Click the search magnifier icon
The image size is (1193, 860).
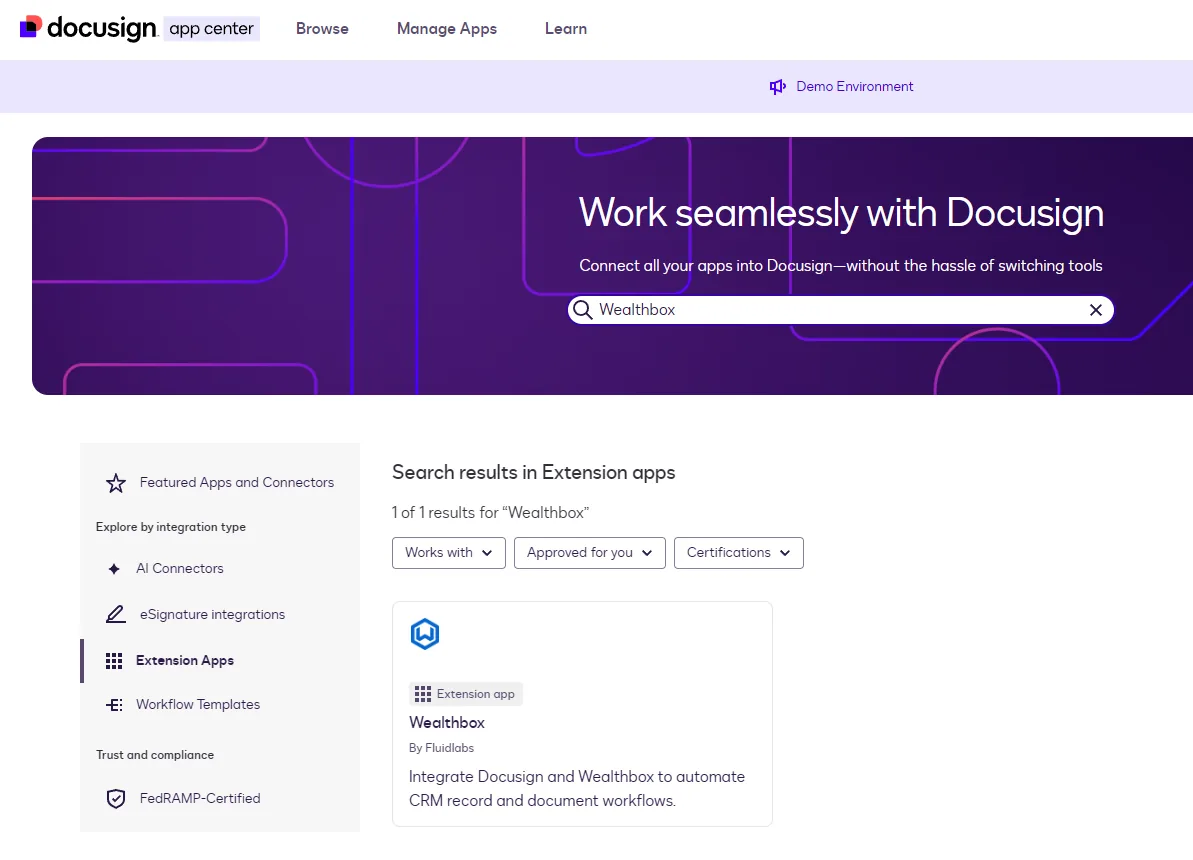[583, 310]
